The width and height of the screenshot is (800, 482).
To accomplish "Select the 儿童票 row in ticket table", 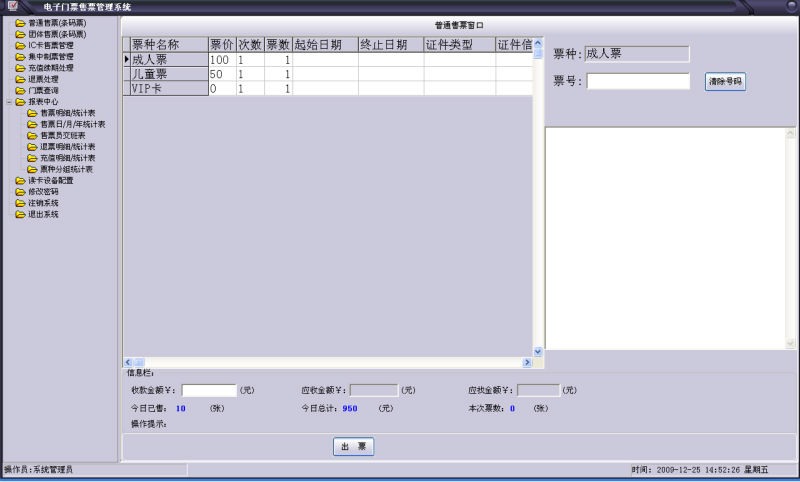I will [150, 75].
